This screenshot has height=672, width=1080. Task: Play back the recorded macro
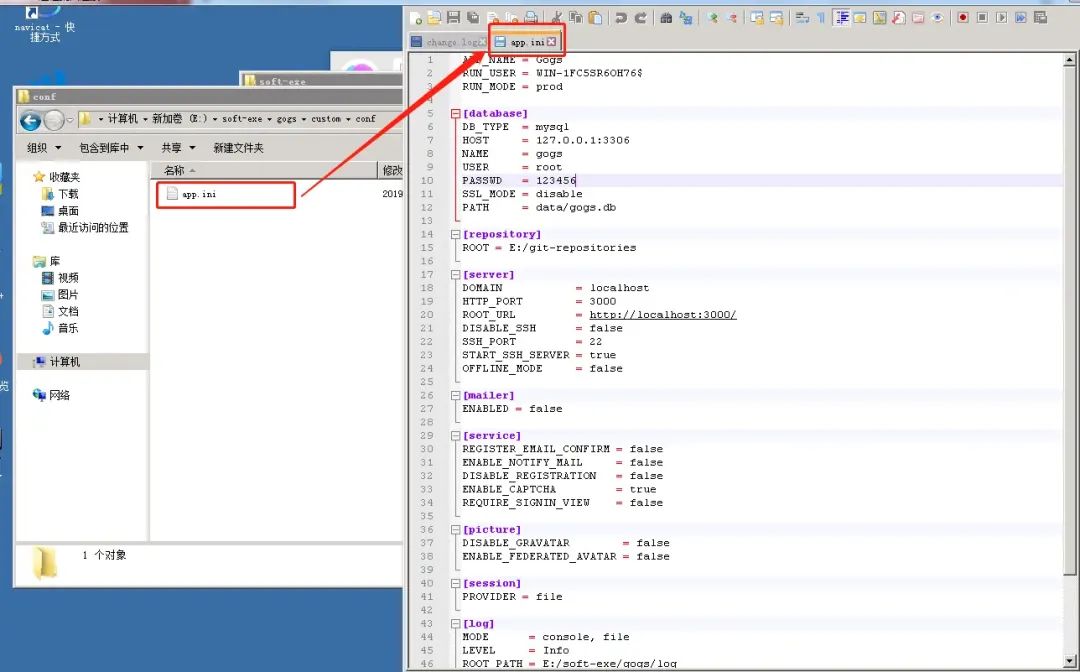pyautogui.click(x=1001, y=18)
